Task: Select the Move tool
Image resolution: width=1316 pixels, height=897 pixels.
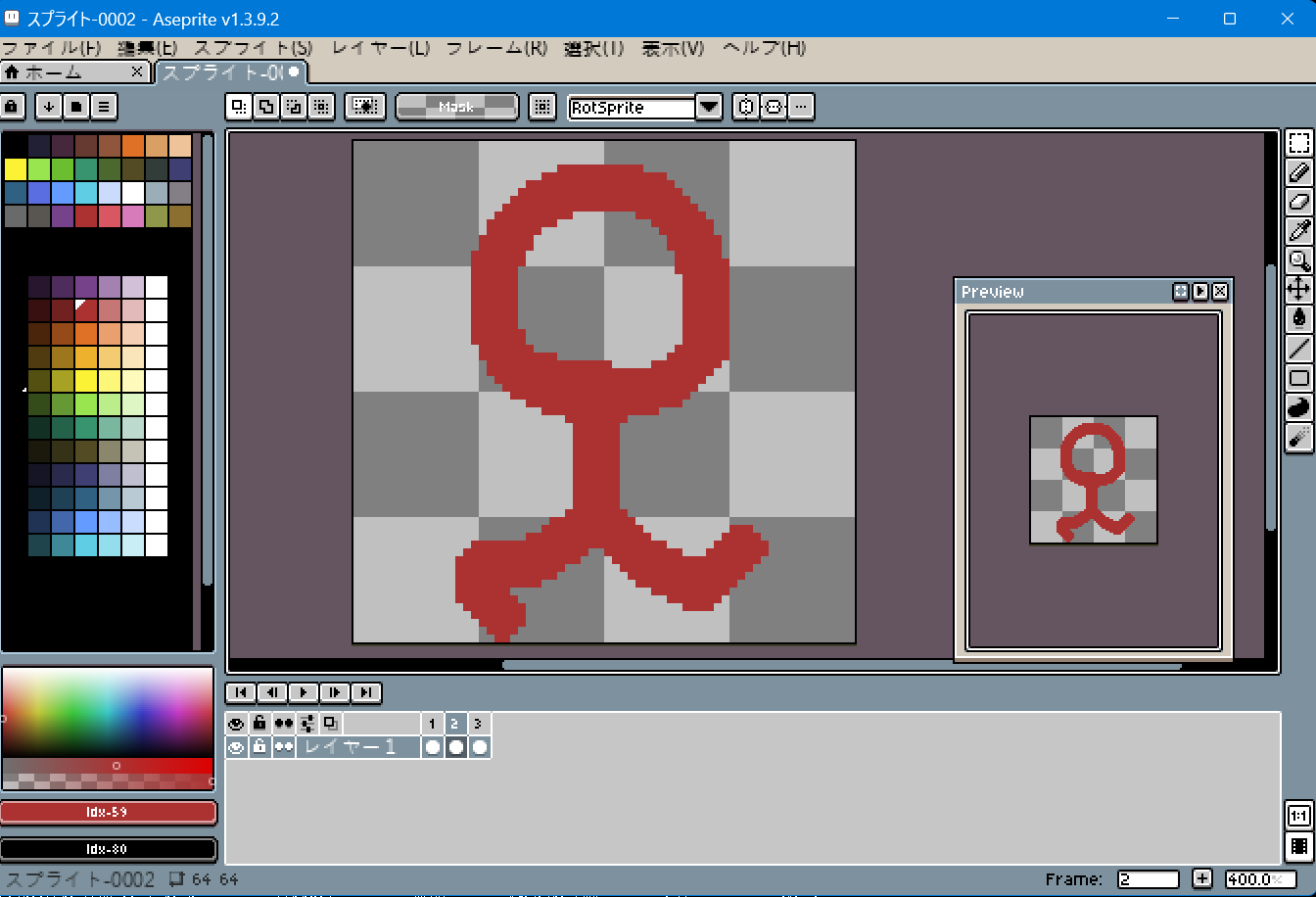Action: click(x=1299, y=290)
